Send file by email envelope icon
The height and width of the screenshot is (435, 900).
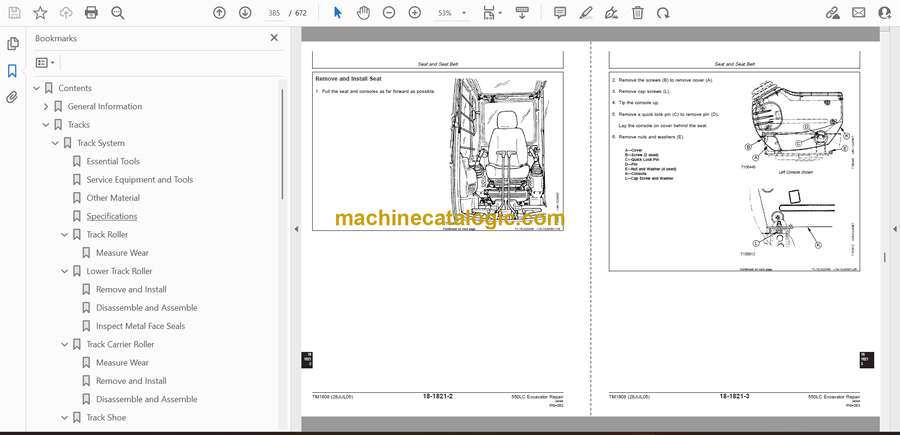pyautogui.click(x=859, y=13)
